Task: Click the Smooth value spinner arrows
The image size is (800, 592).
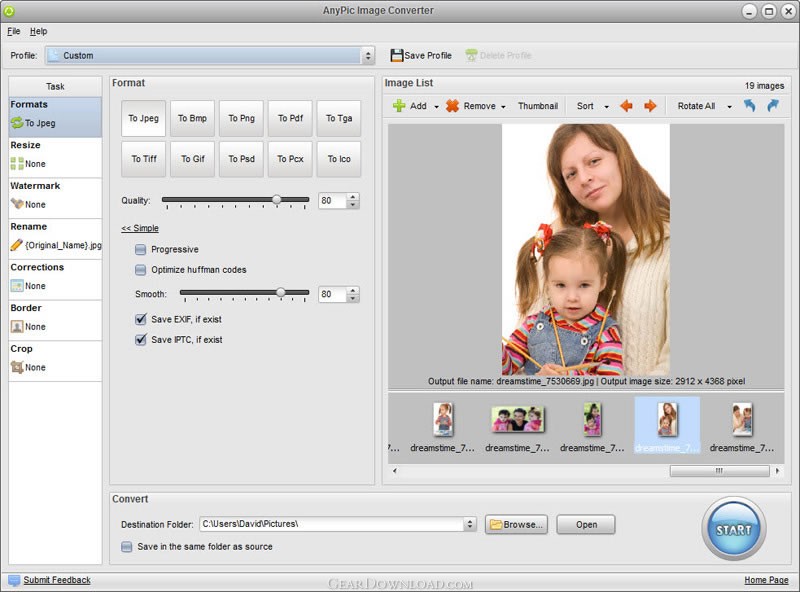Action: [353, 294]
